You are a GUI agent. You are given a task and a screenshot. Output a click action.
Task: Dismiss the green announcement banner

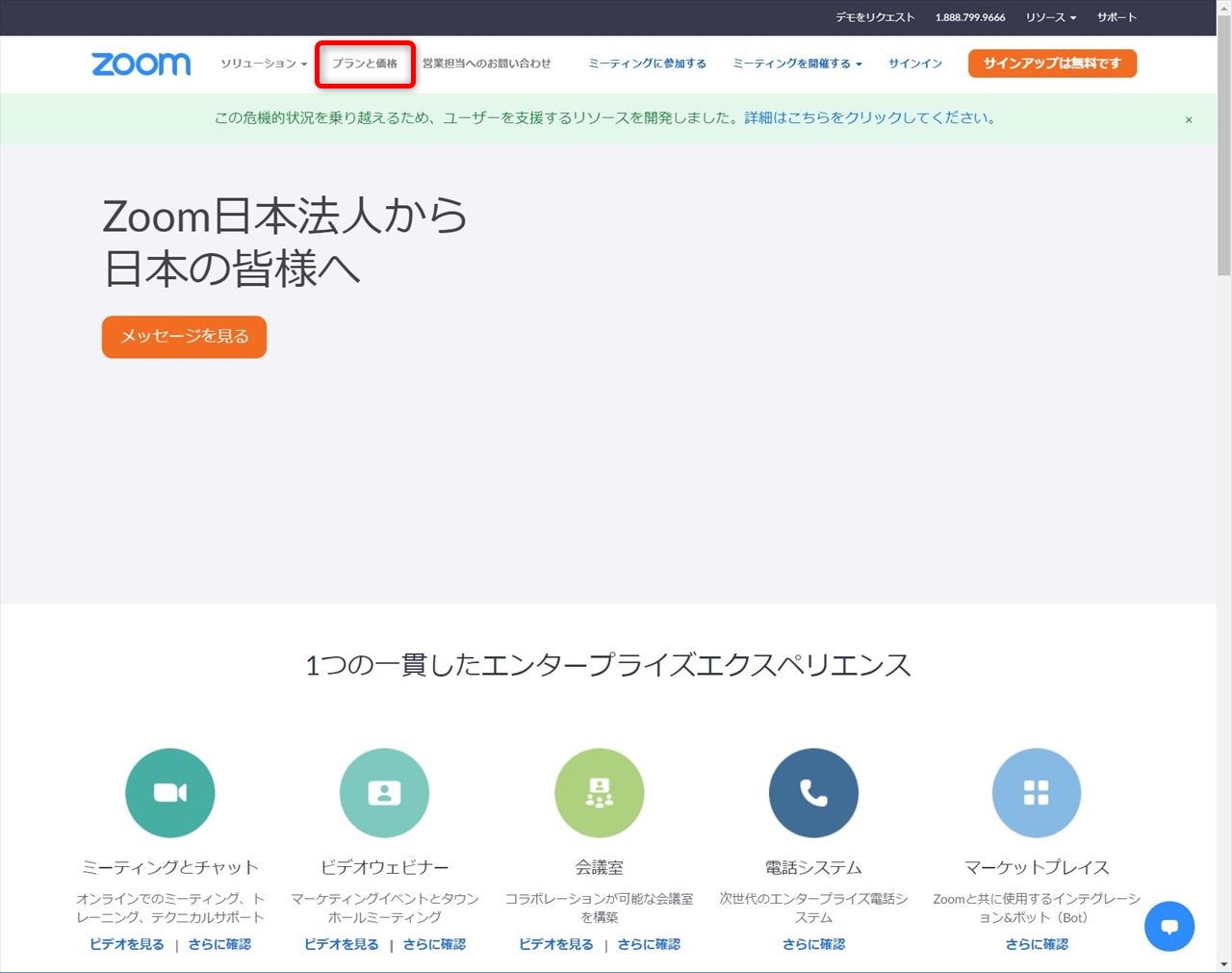click(1189, 120)
